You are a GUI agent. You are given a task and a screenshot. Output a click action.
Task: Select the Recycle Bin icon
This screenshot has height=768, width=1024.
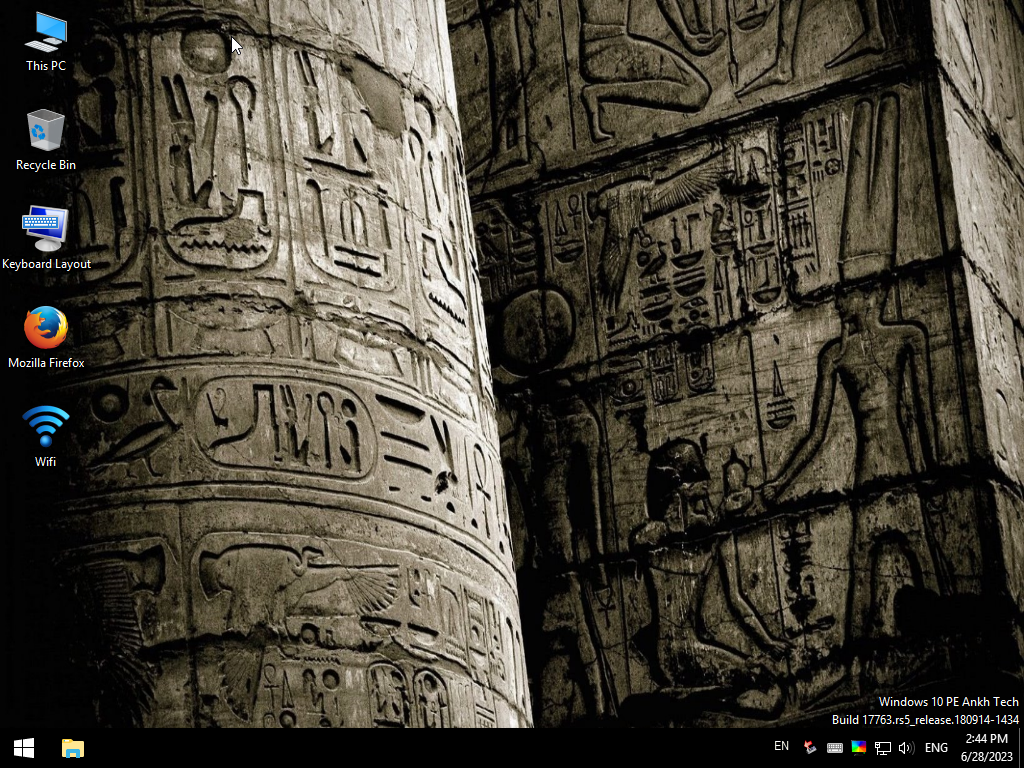tap(46, 140)
